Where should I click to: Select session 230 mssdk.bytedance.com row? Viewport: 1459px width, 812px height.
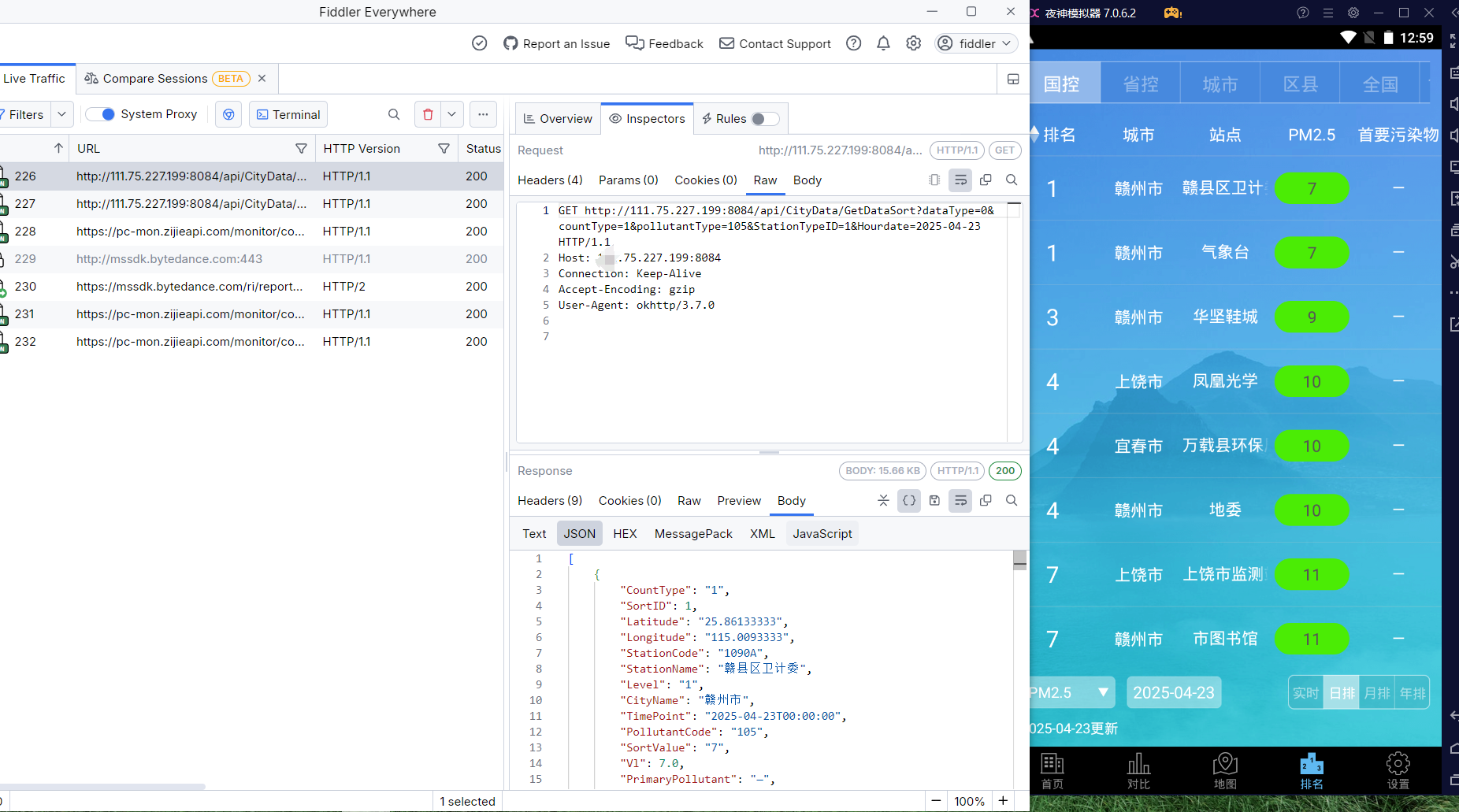(252, 287)
